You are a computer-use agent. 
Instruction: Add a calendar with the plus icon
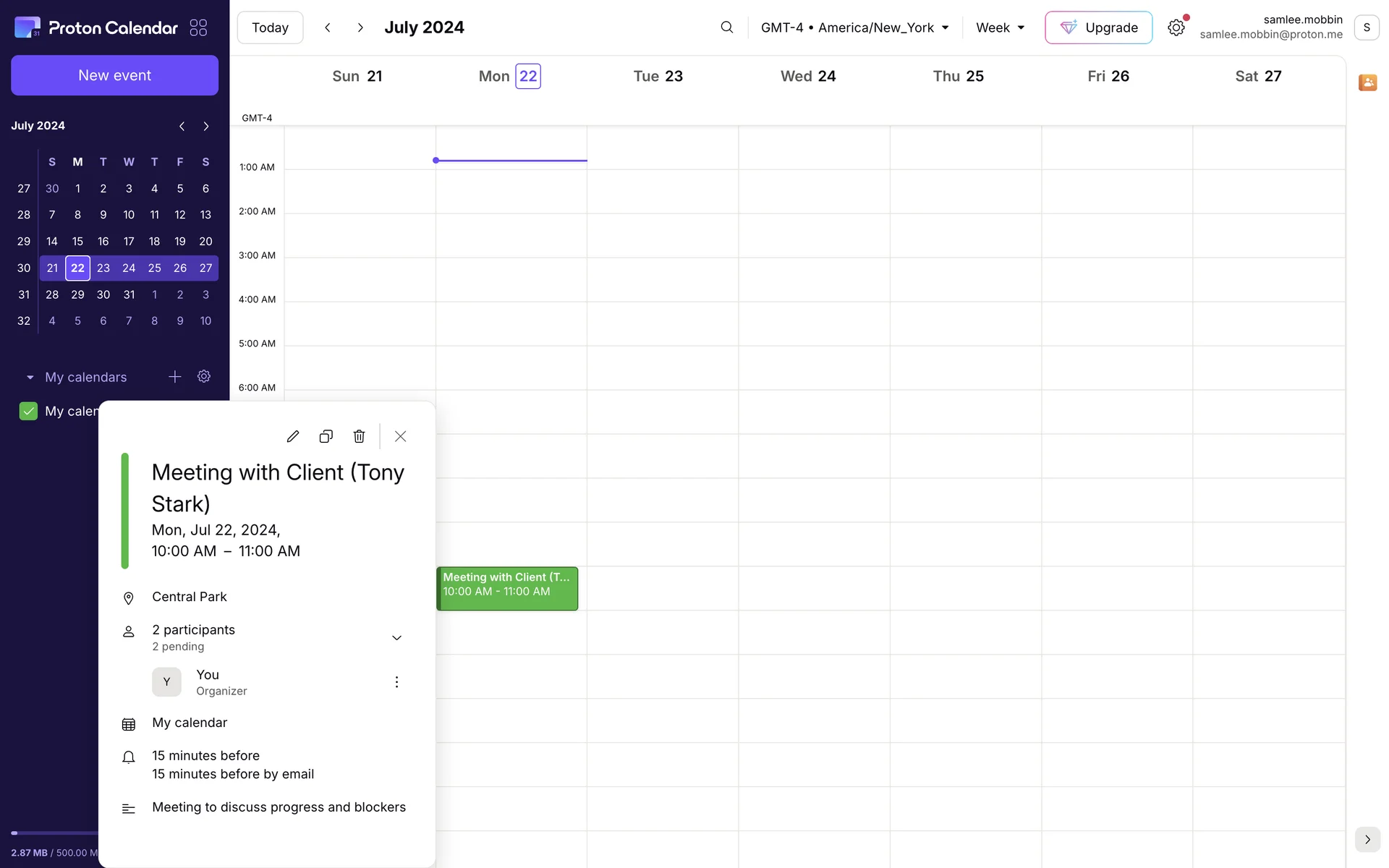pyautogui.click(x=174, y=377)
